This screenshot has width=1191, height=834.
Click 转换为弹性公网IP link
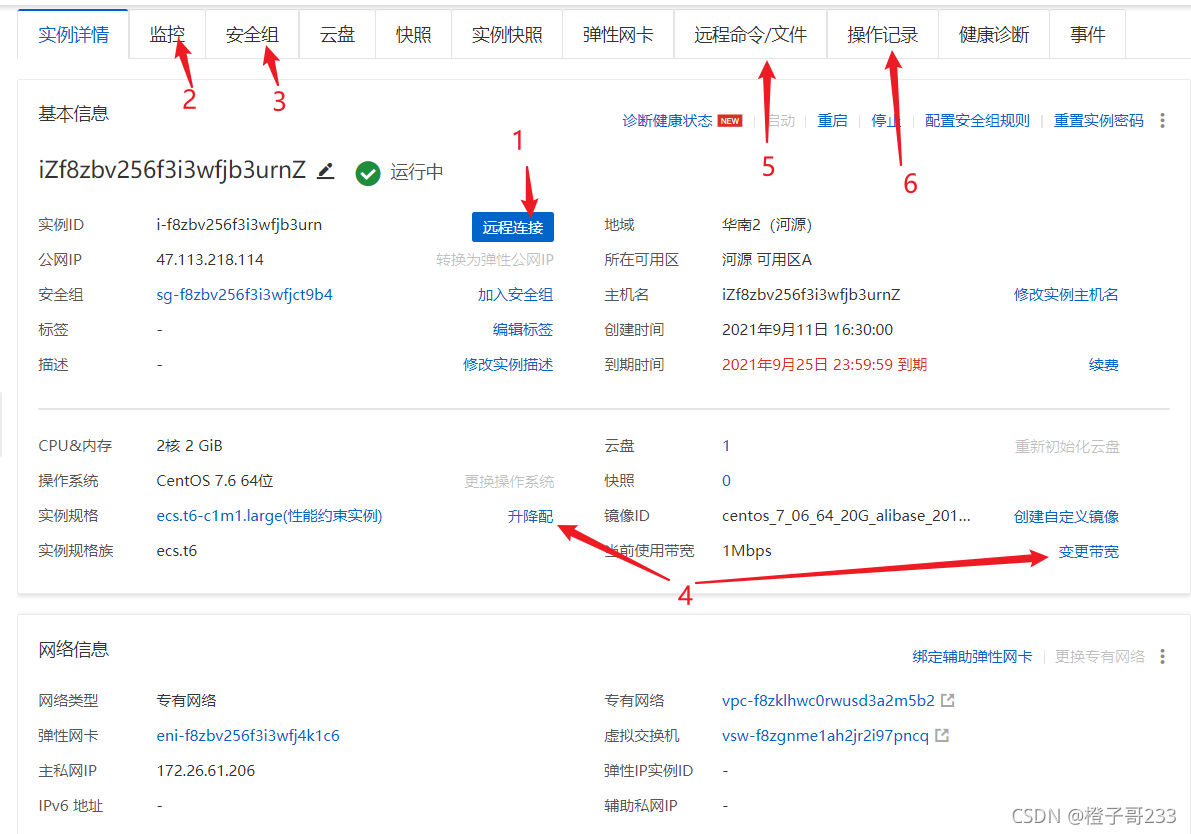pyautogui.click(x=494, y=260)
